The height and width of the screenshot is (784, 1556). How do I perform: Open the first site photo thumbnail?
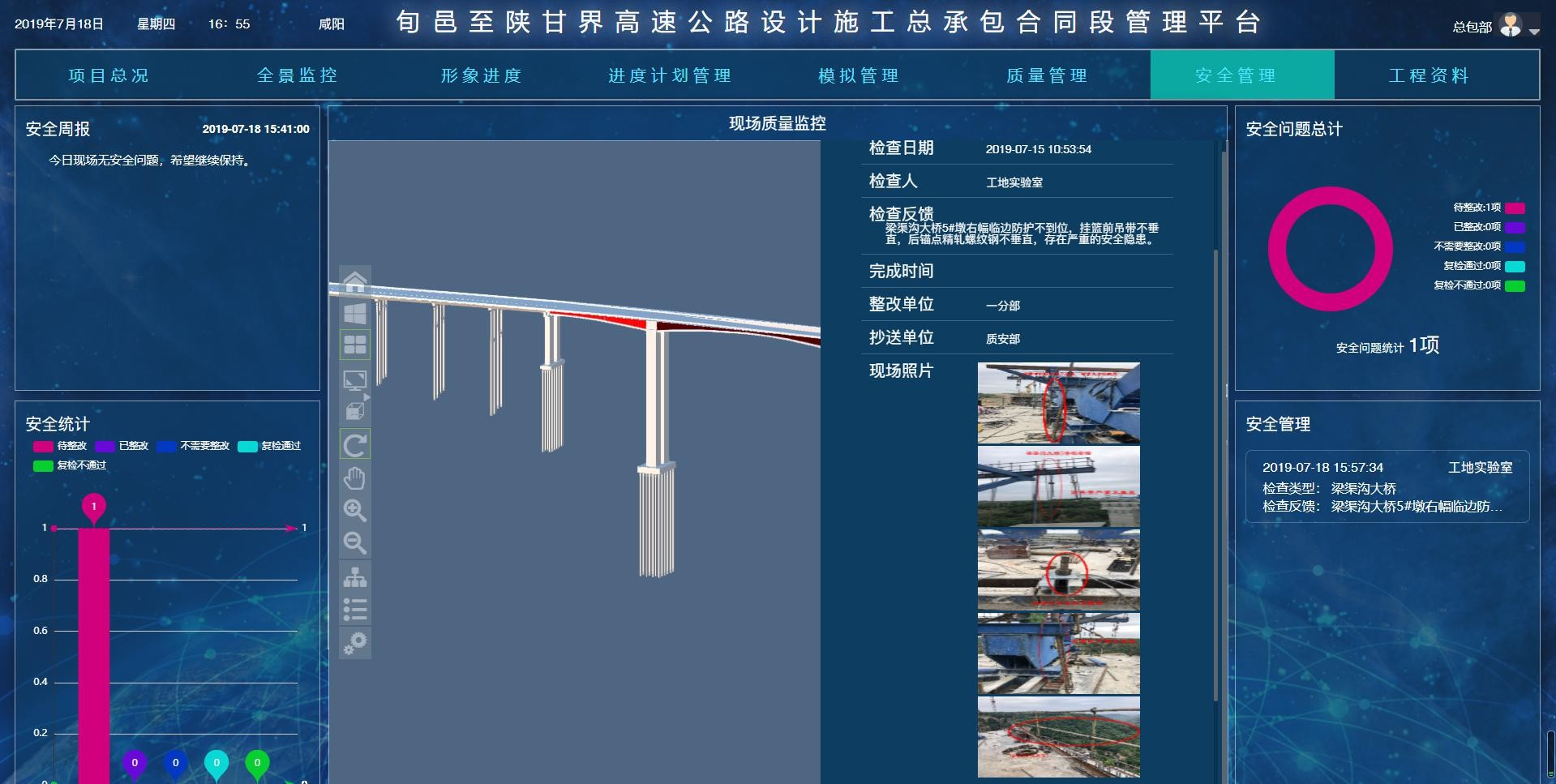[1058, 403]
